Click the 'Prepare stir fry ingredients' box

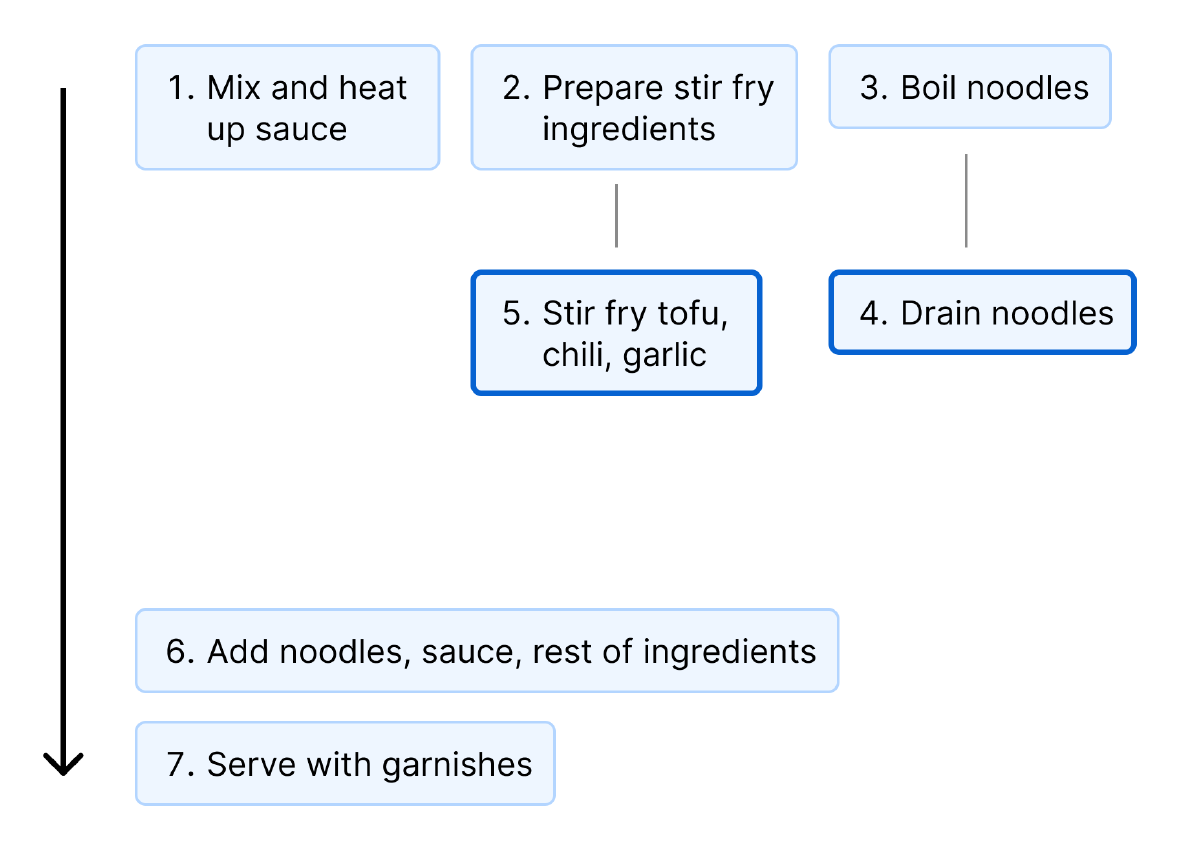click(x=634, y=107)
